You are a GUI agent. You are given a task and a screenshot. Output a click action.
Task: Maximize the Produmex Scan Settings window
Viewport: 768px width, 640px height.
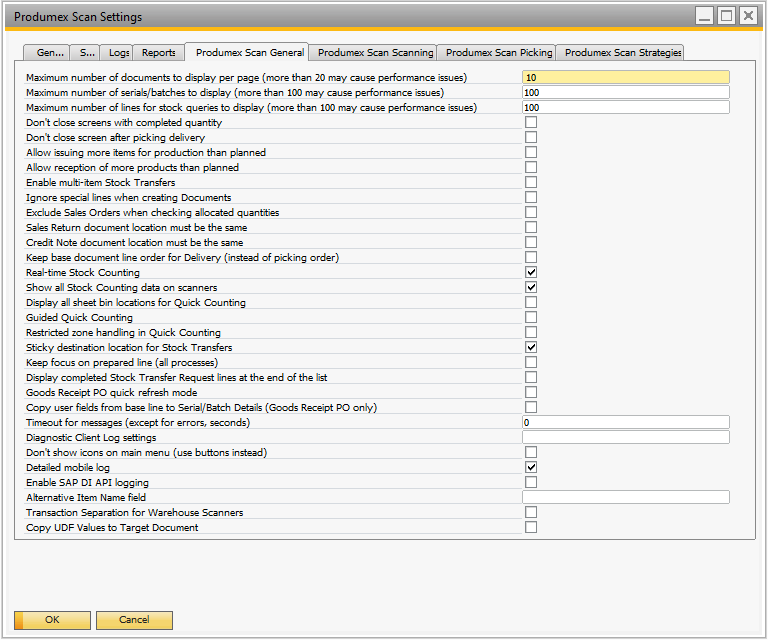(726, 16)
